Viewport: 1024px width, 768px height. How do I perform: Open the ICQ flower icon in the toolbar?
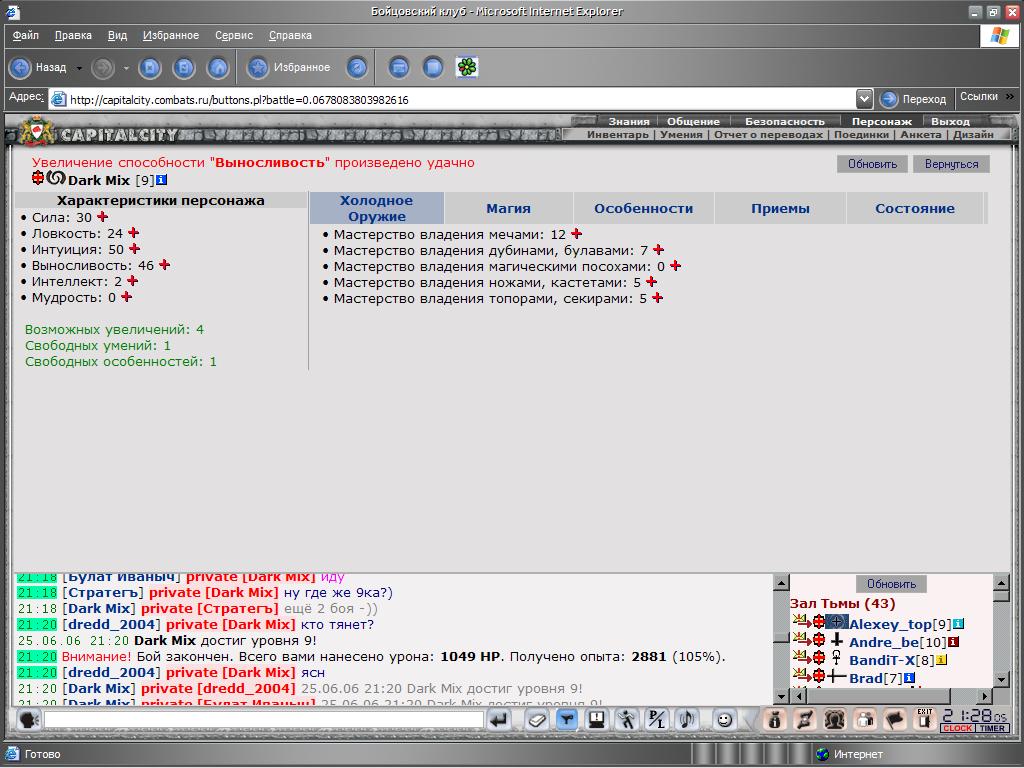pos(467,67)
